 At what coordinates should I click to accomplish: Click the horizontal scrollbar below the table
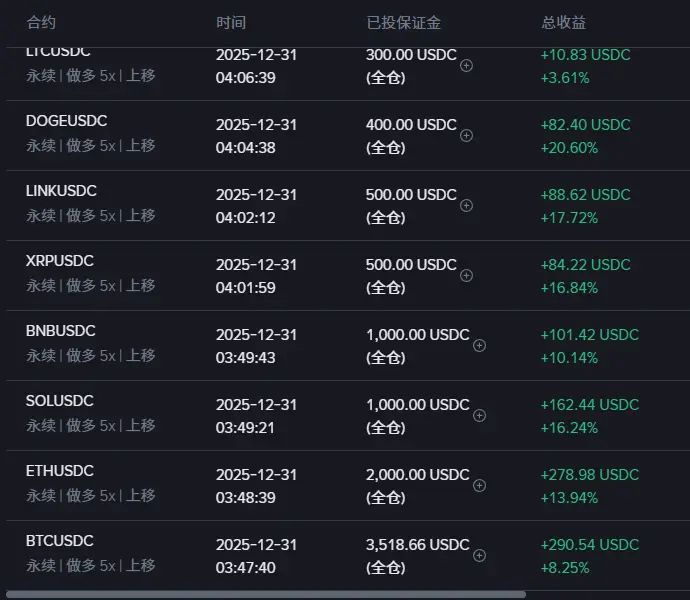coord(265,594)
